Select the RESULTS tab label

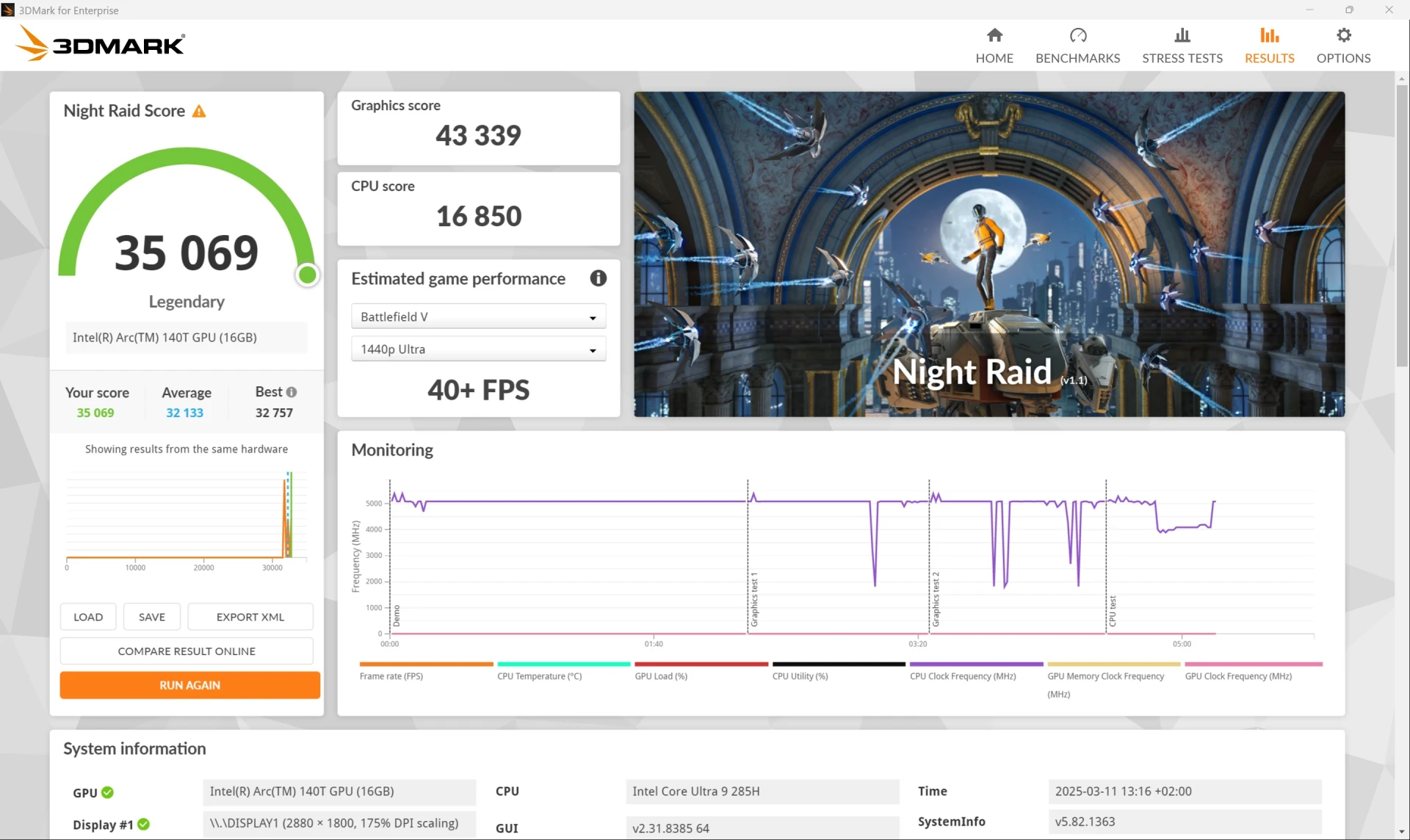pyautogui.click(x=1269, y=58)
